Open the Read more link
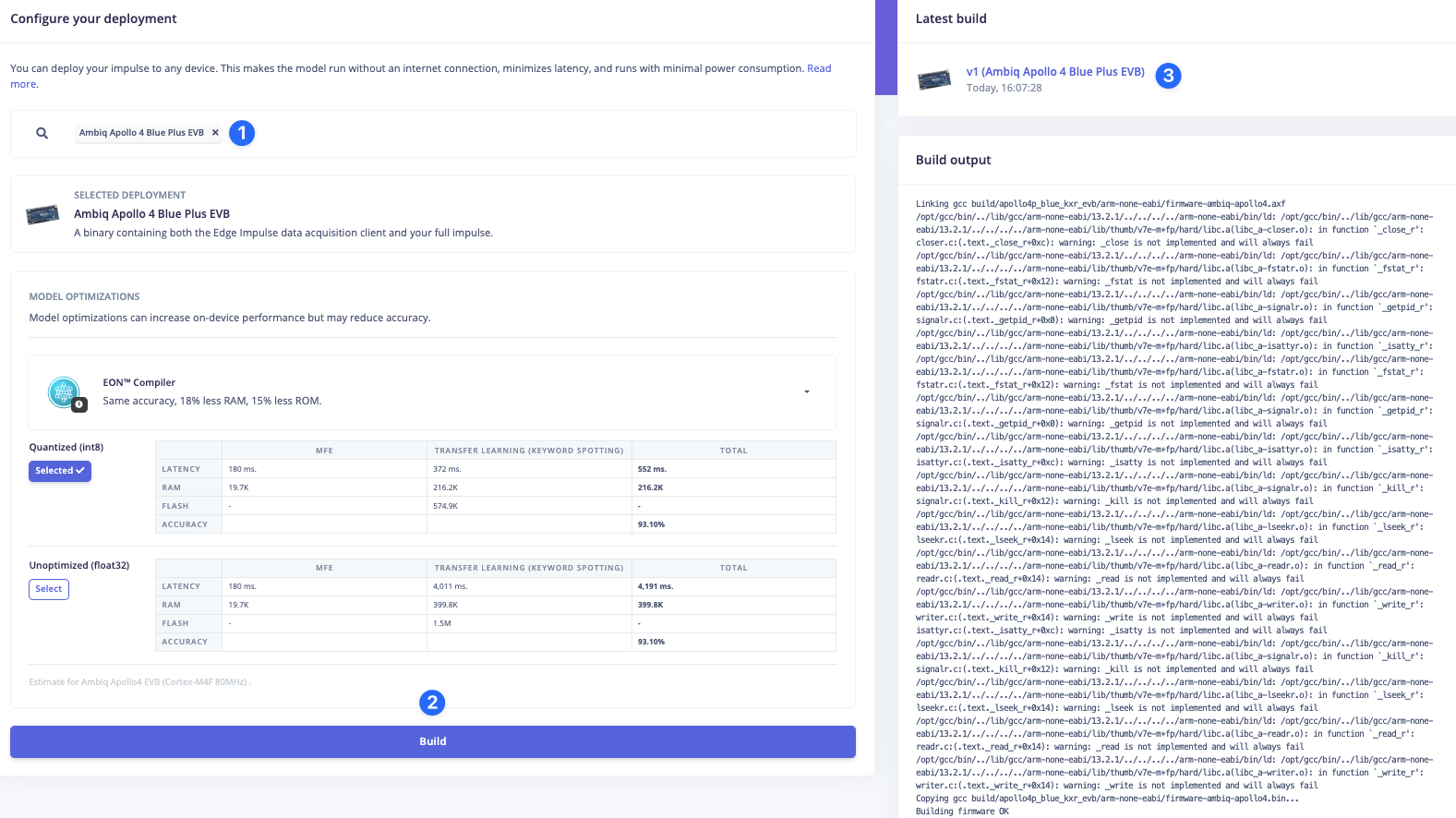Screen dimensions: 1456x818 click(819, 68)
